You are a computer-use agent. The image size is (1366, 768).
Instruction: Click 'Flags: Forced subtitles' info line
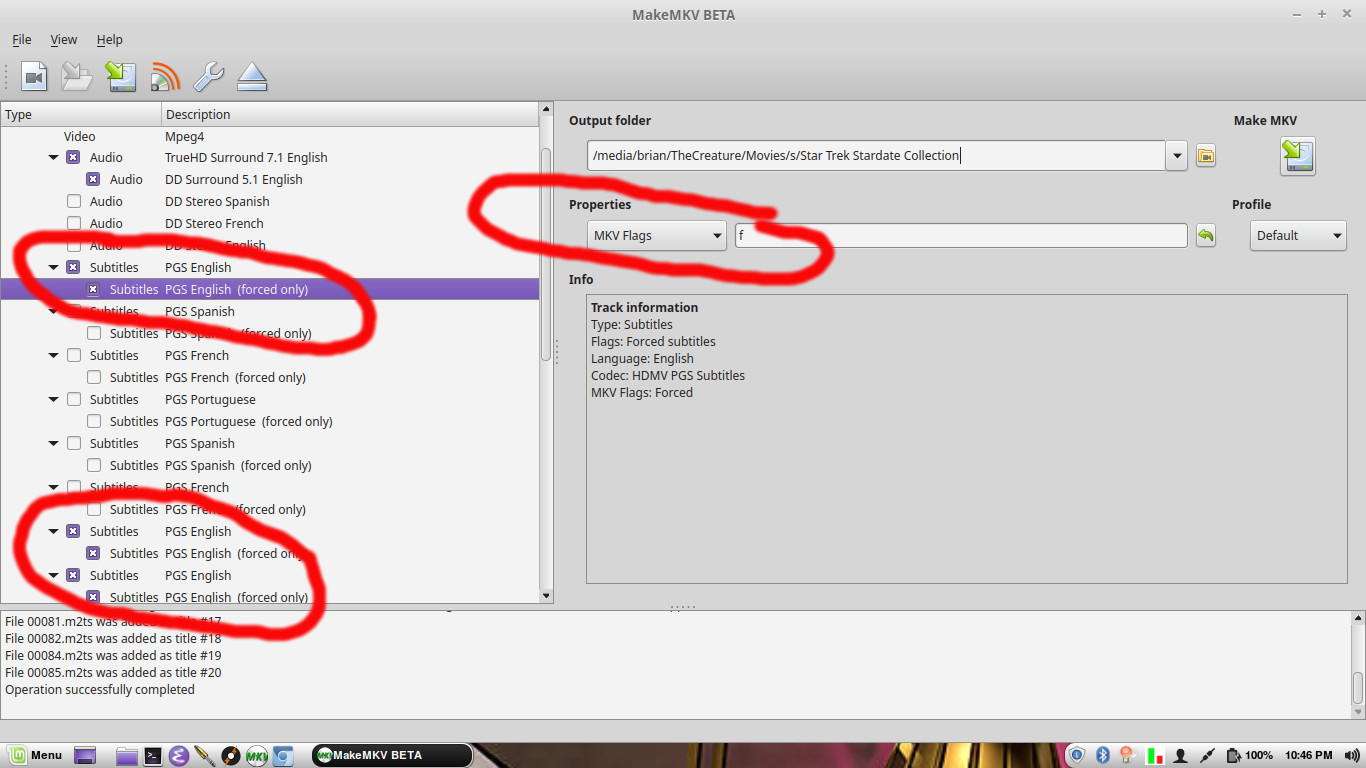[653, 341]
